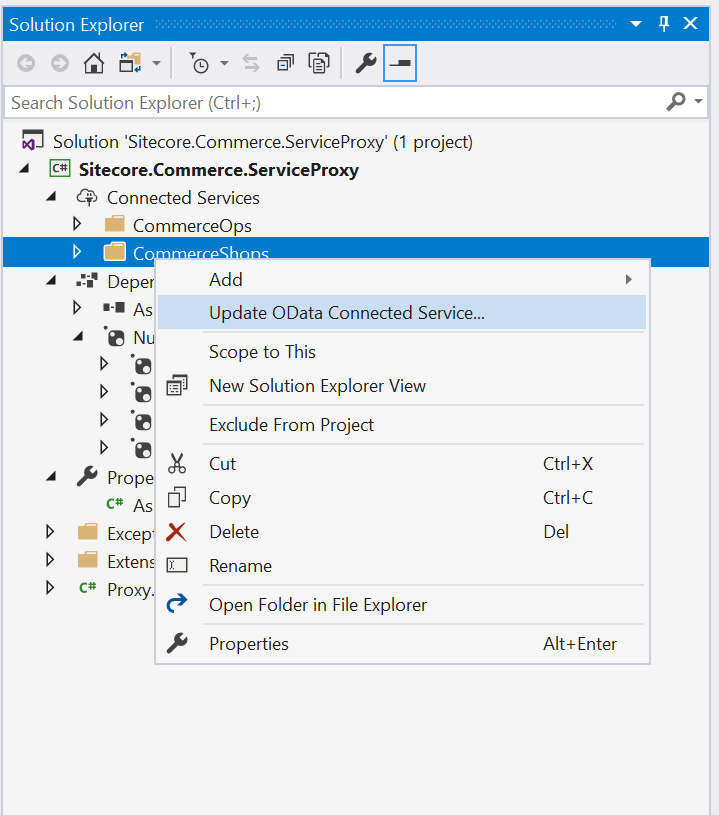This screenshot has height=815, width=719.
Task: Toggle Auto Hide pin on Solution Explorer
Action: click(664, 23)
